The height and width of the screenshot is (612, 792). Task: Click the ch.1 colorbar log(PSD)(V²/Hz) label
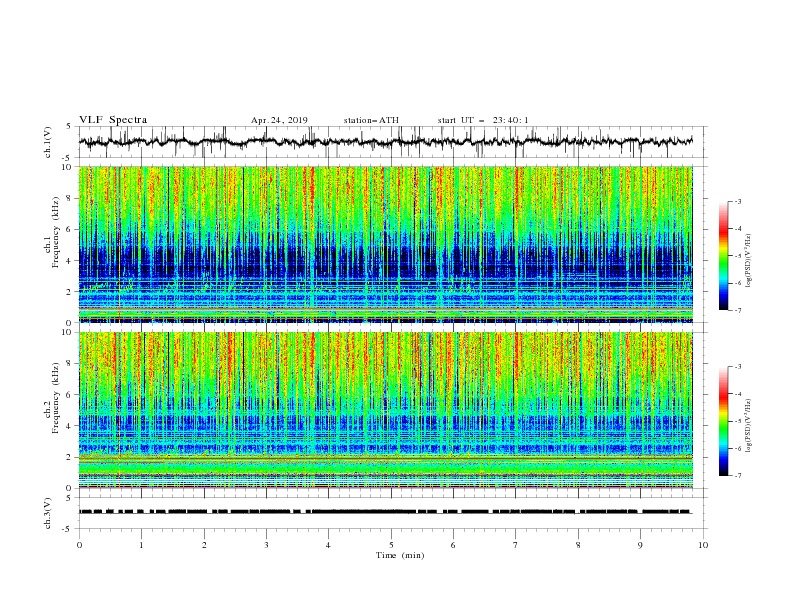(x=750, y=261)
